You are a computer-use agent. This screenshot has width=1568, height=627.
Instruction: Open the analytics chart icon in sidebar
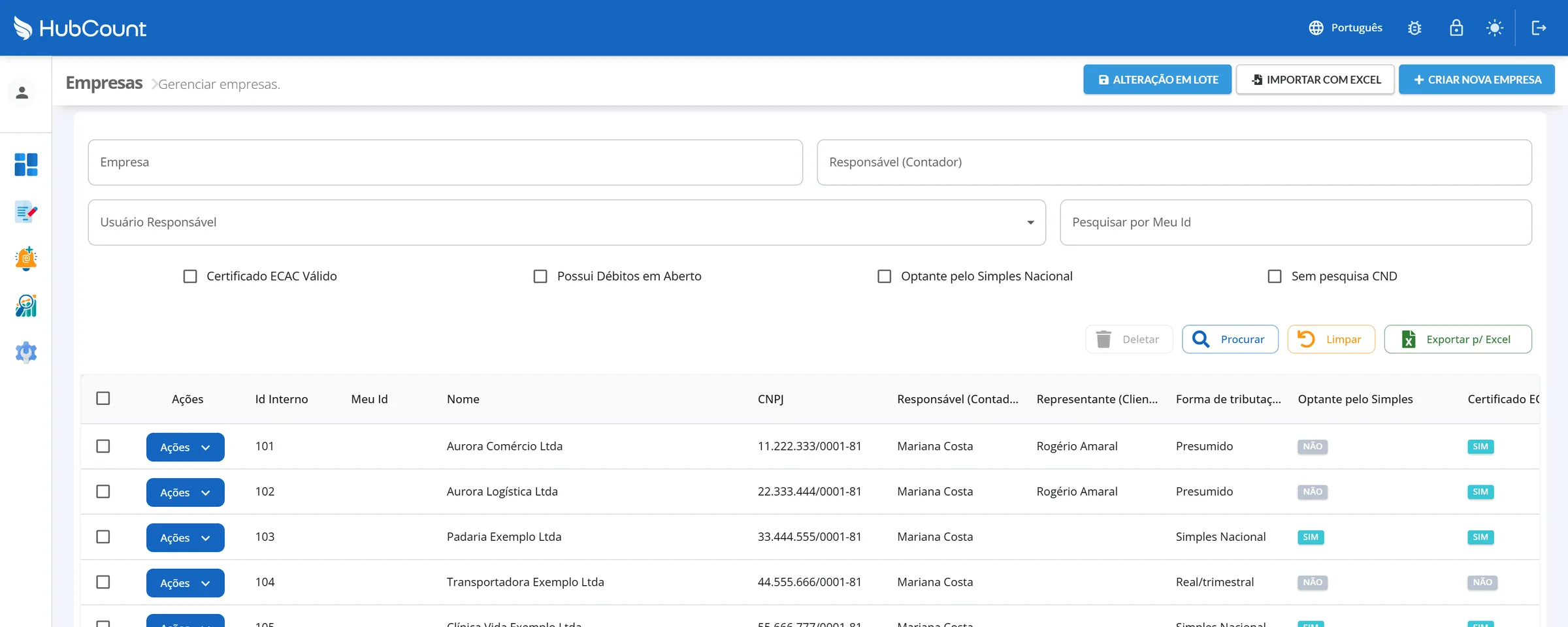click(x=26, y=306)
